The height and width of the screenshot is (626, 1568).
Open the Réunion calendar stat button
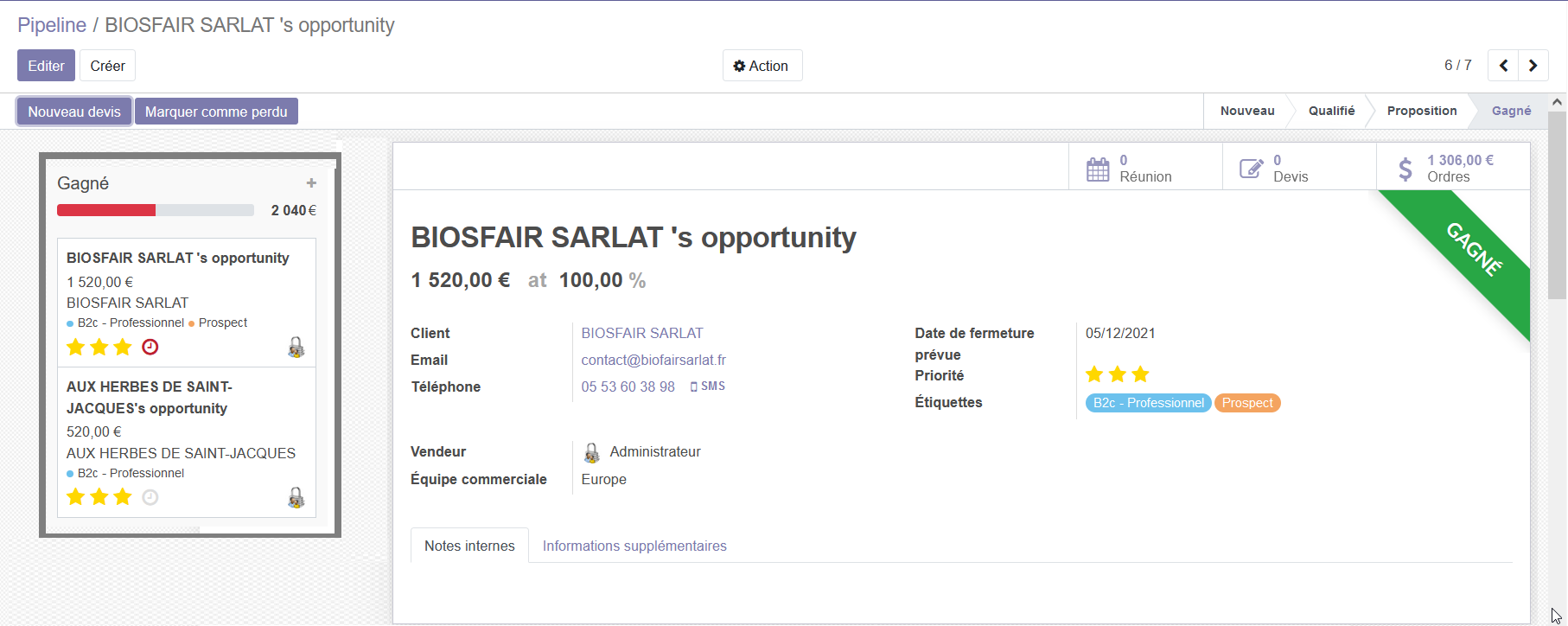coord(1145,167)
